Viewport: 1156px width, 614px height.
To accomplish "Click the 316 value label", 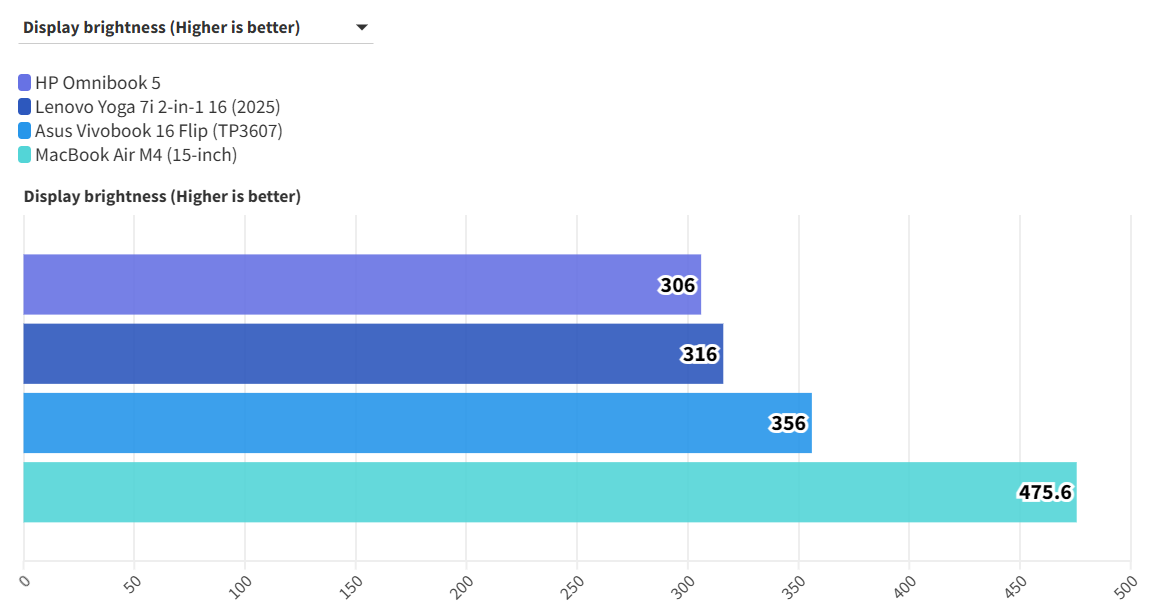I will (x=700, y=355).
